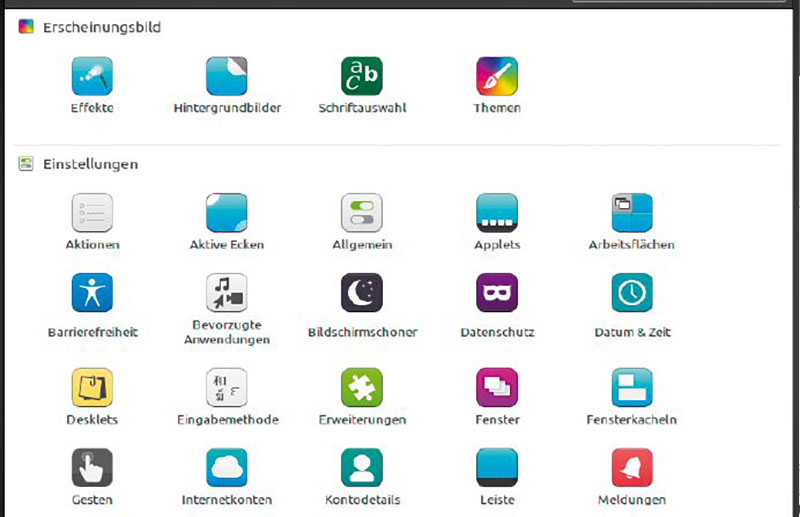Open the Schriftauswahl font settings
The width and height of the screenshot is (800, 517).
click(362, 76)
